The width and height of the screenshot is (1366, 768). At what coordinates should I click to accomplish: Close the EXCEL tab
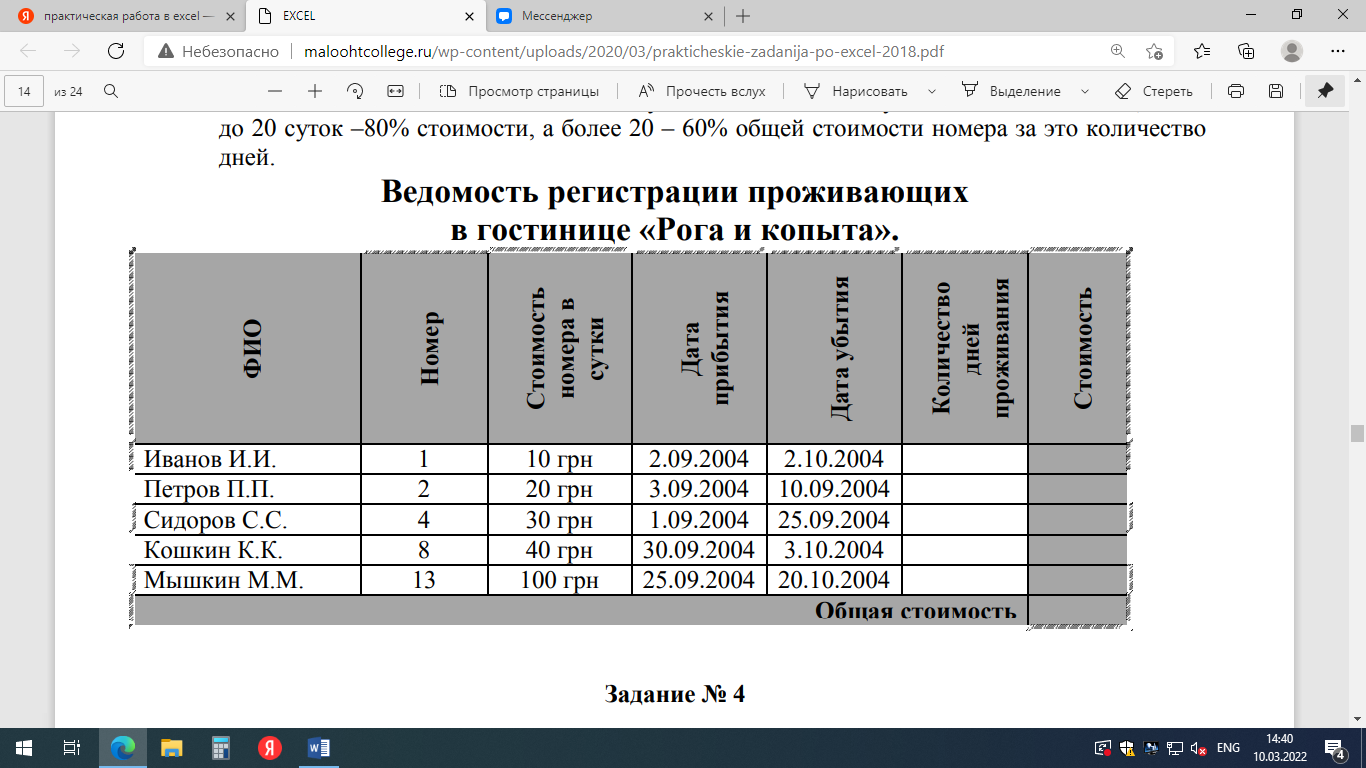468,16
